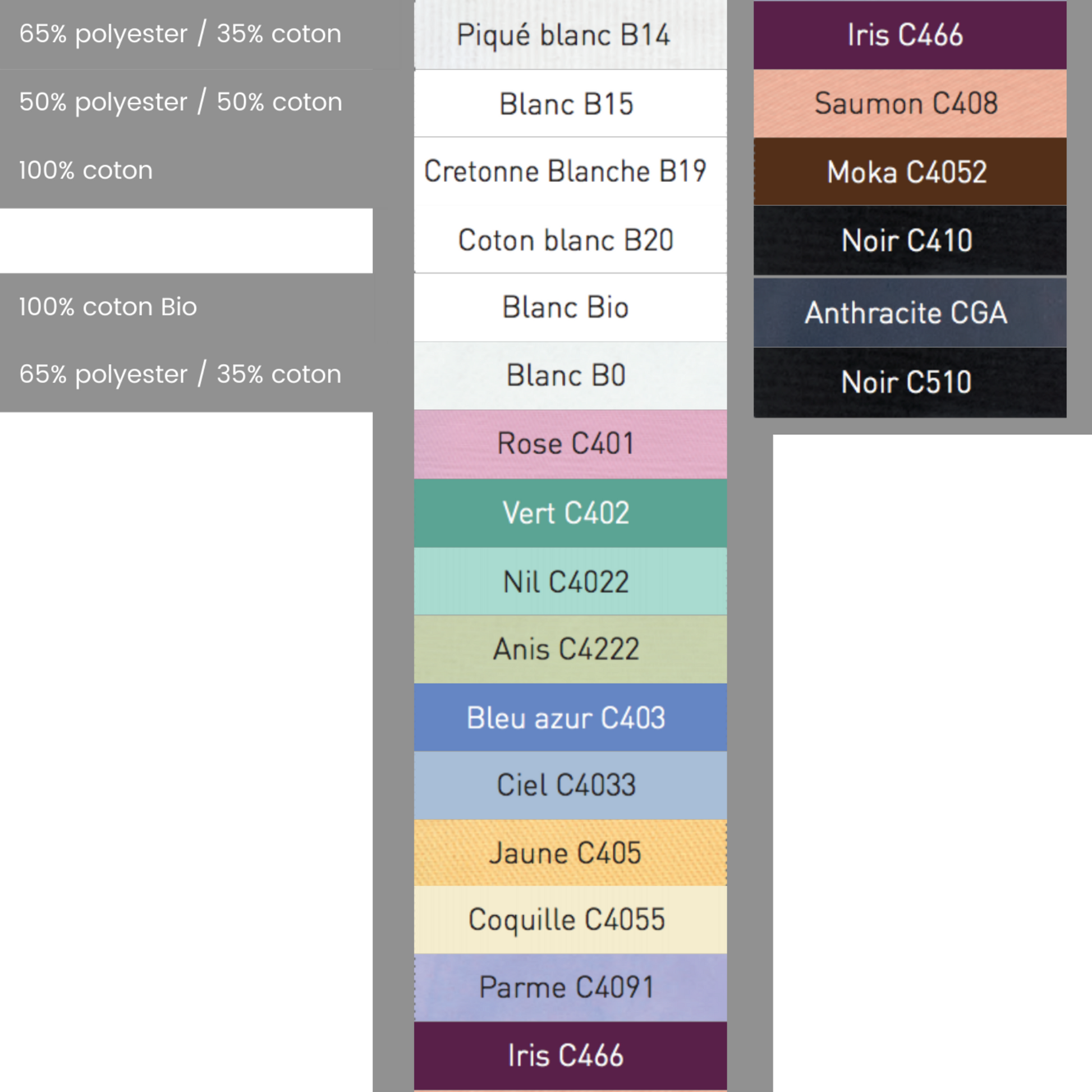This screenshot has height=1092, width=1092.
Task: Select the Anis C4222 swatch
Action: [570, 649]
